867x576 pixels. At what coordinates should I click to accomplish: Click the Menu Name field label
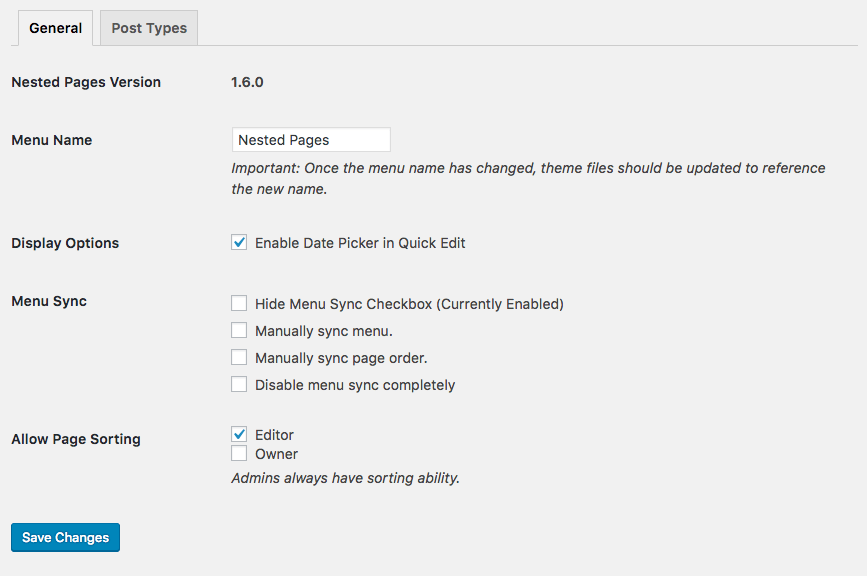coord(52,140)
